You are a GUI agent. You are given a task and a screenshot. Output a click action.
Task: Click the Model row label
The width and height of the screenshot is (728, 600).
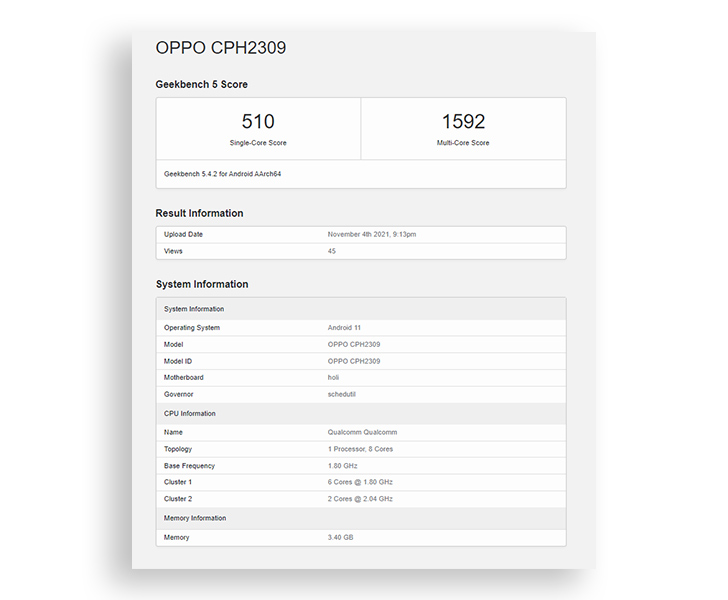click(173, 344)
